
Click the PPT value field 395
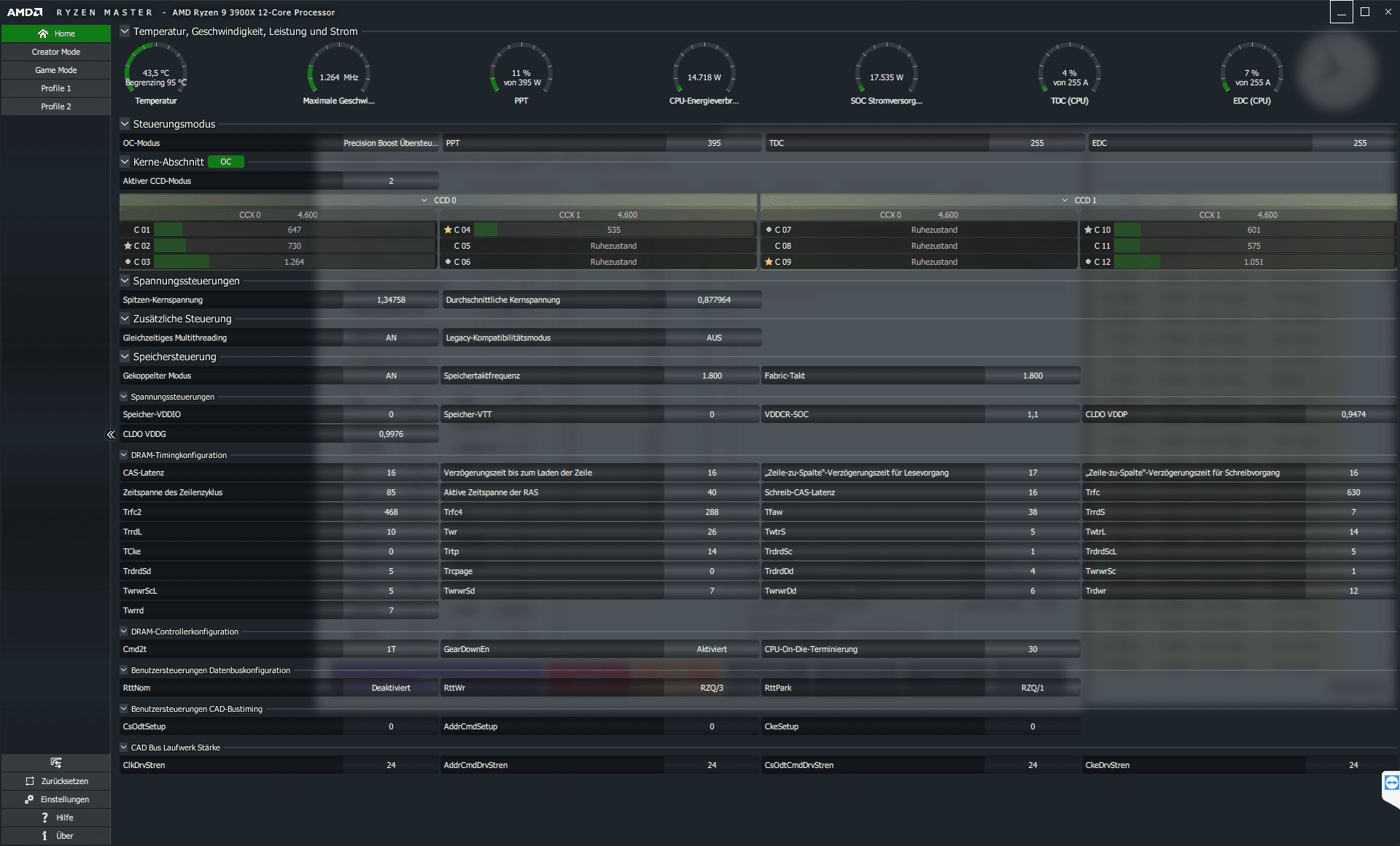tap(713, 143)
